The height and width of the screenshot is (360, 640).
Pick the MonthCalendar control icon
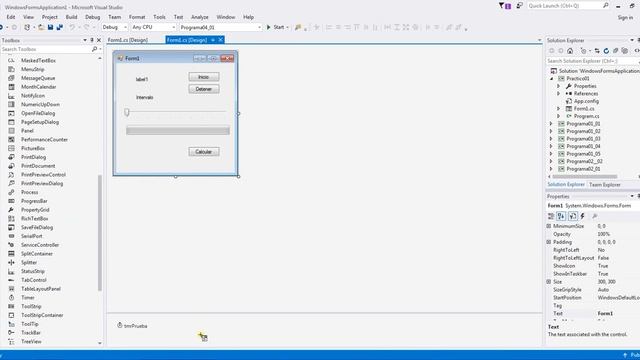point(11,87)
